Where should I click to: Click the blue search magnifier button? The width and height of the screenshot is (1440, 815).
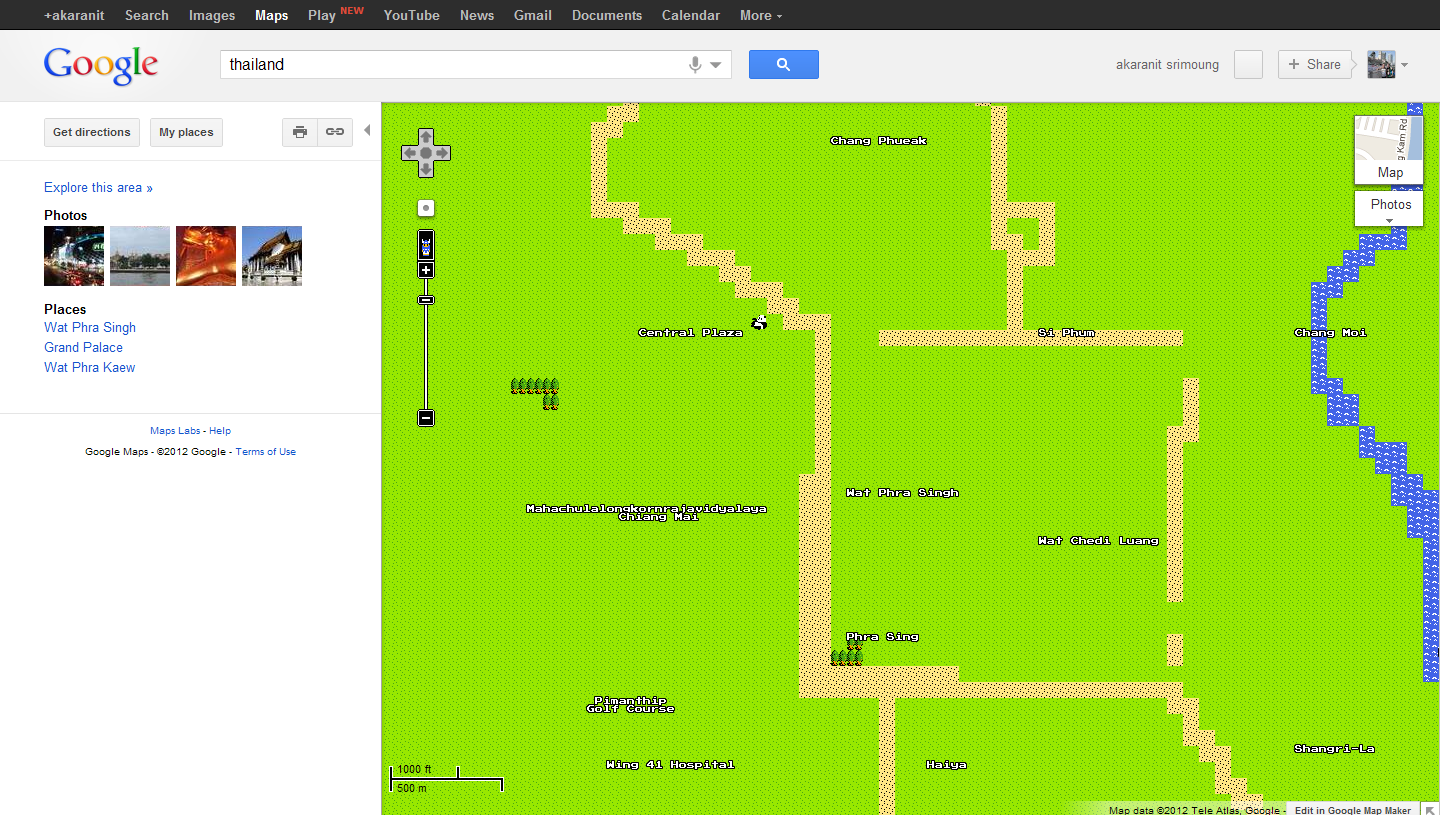pos(784,64)
